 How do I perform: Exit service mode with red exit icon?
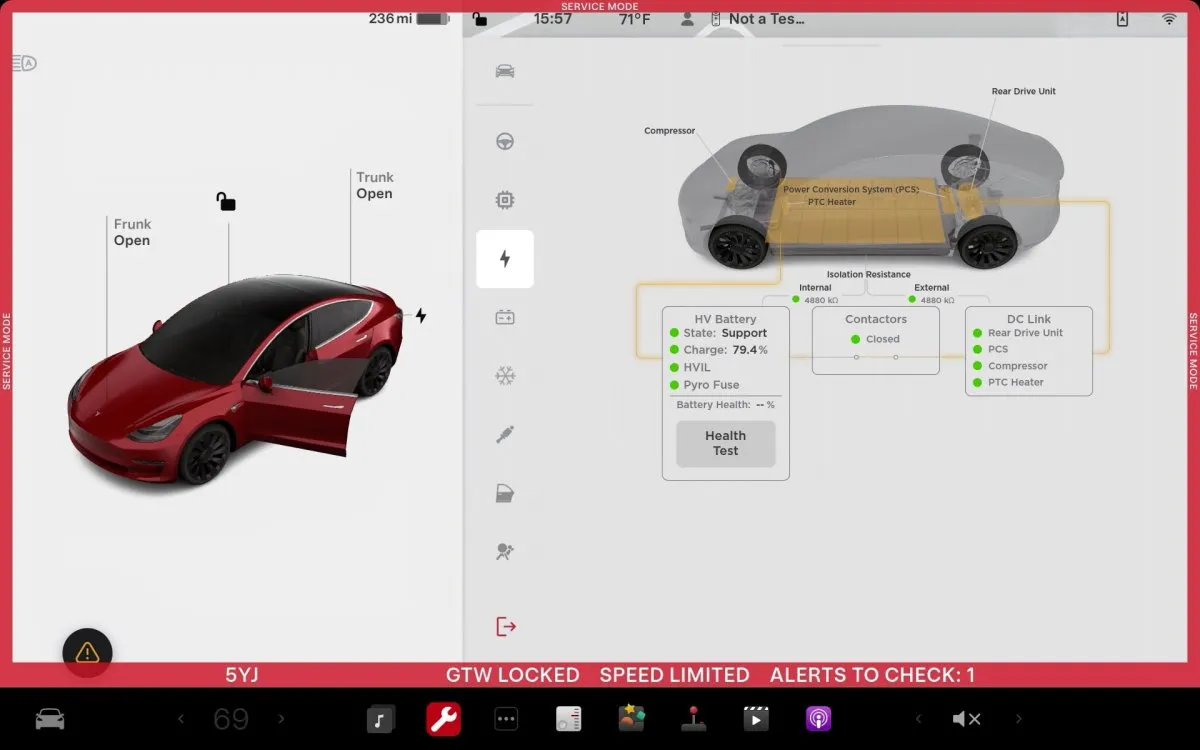click(506, 627)
